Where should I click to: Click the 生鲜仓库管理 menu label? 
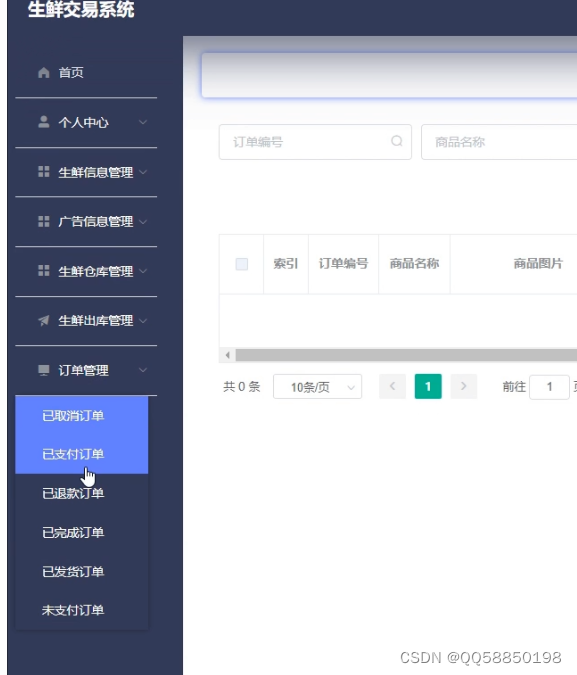(96, 271)
